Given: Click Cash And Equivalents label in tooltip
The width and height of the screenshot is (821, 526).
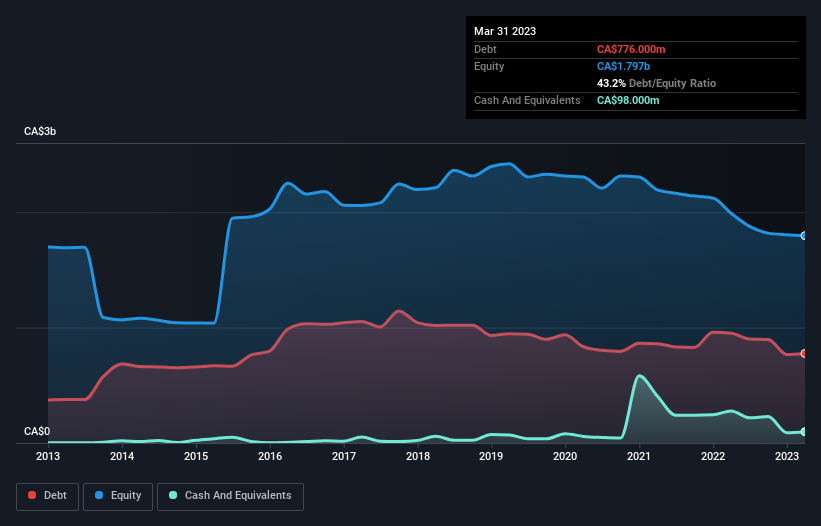Looking at the screenshot, I should point(527,100).
